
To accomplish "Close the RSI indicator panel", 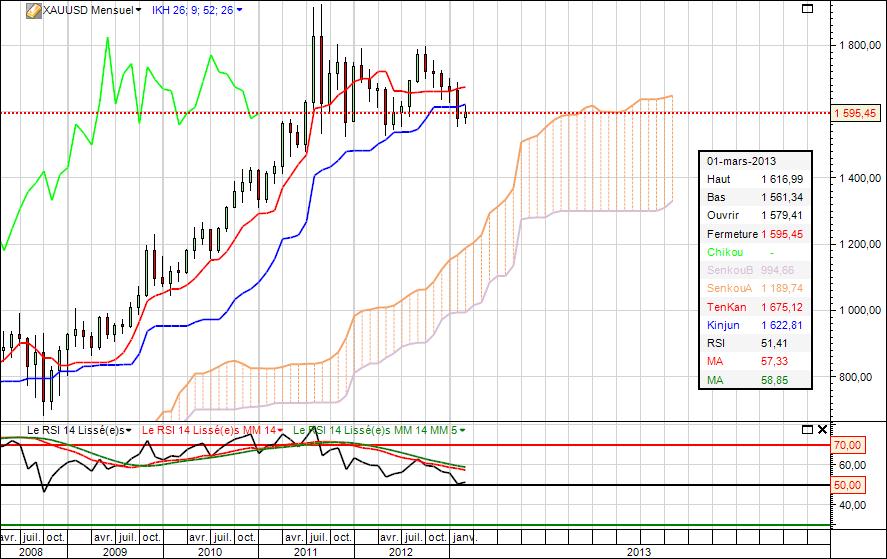I will 822,429.
